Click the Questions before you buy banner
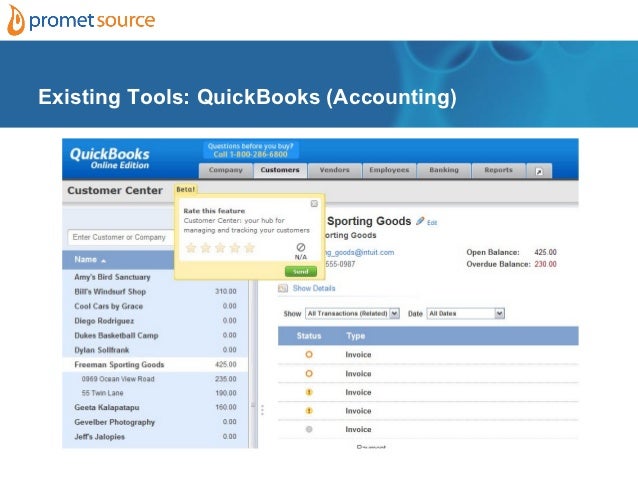The image size is (638, 479). (251, 150)
